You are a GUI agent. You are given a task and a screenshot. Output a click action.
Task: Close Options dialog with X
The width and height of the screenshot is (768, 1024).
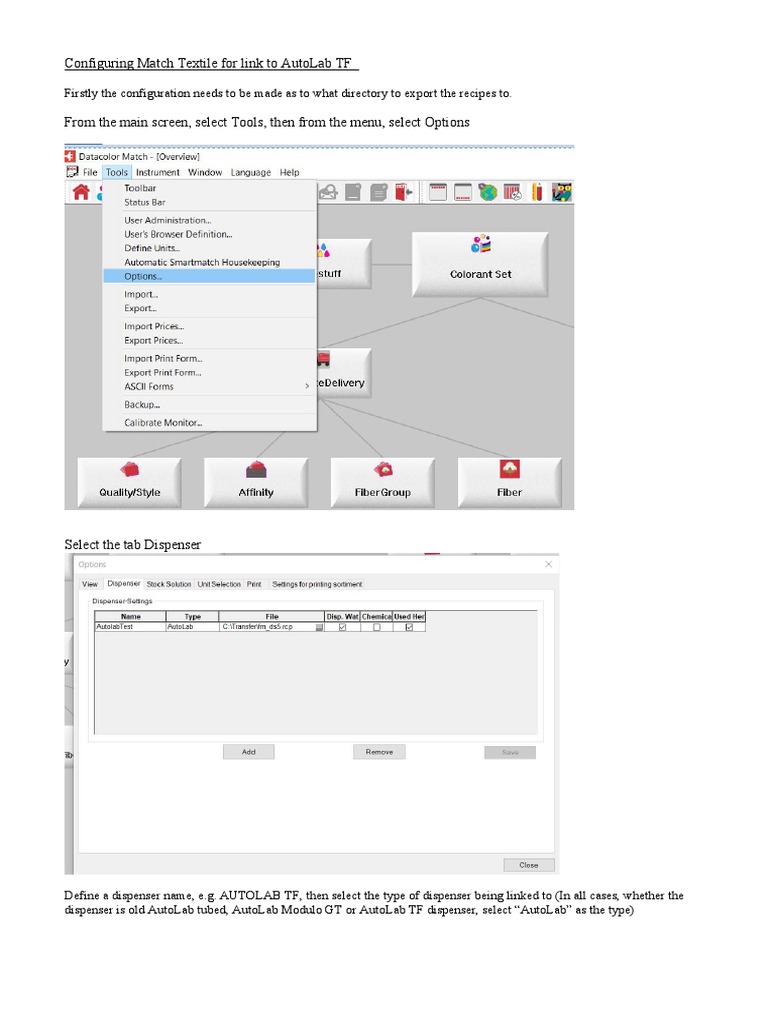pyautogui.click(x=549, y=564)
